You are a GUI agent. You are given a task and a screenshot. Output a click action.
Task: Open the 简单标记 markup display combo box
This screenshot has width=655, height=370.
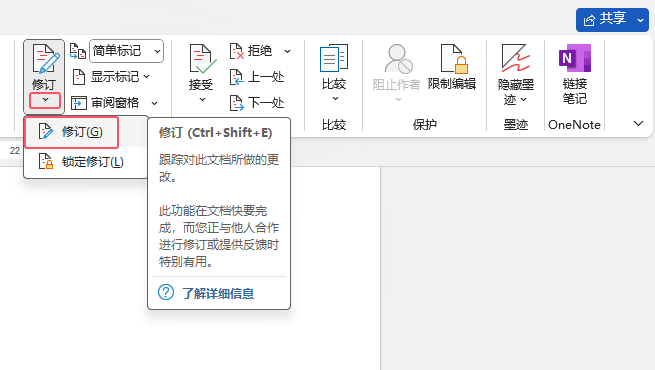tap(126, 51)
